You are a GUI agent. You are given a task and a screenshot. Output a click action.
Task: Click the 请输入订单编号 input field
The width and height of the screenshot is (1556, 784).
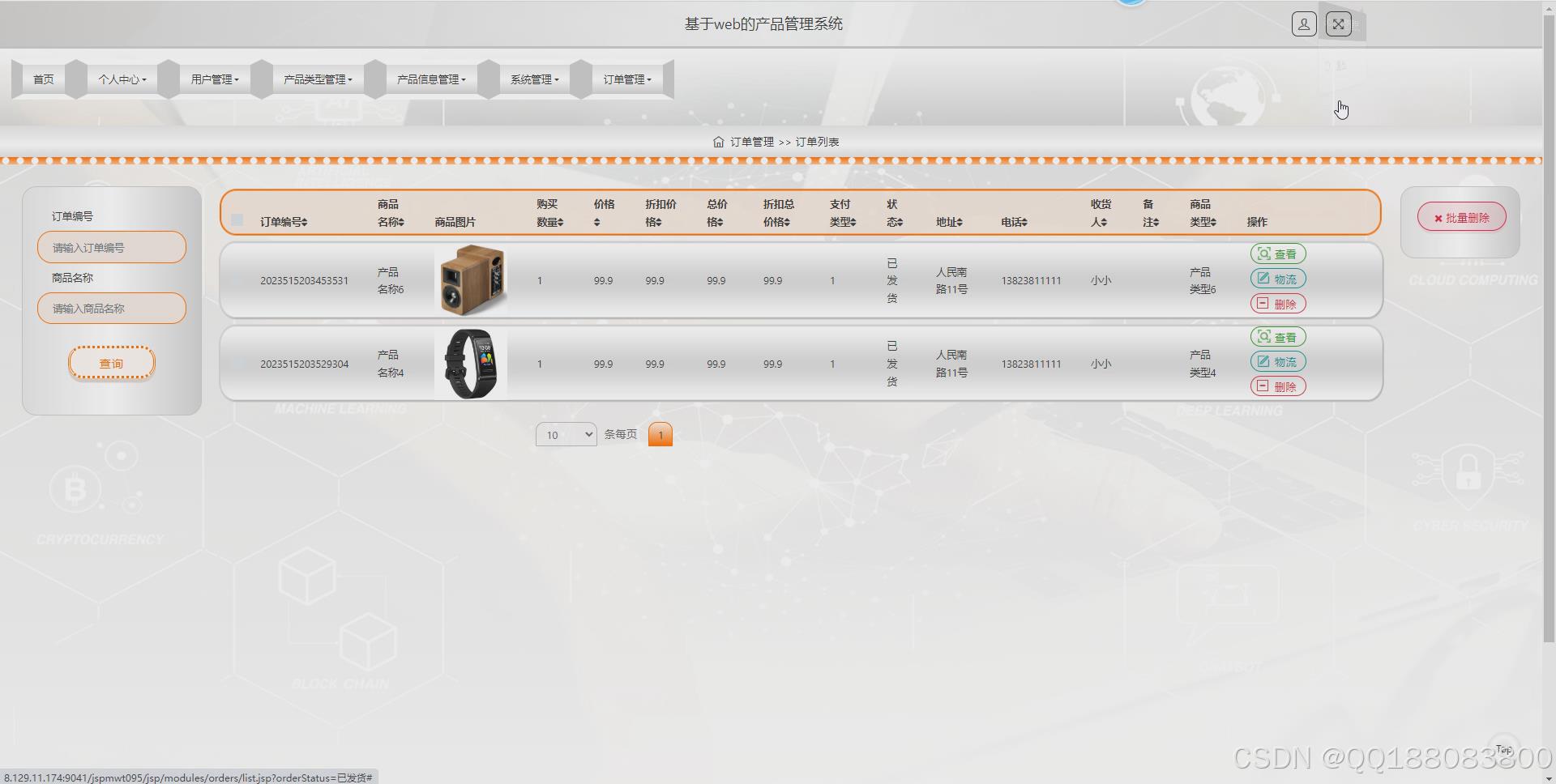pyautogui.click(x=111, y=246)
